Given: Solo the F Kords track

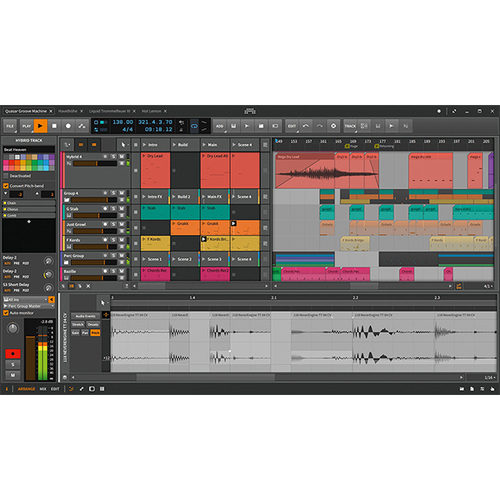Looking at the screenshot, I should (x=113, y=240).
